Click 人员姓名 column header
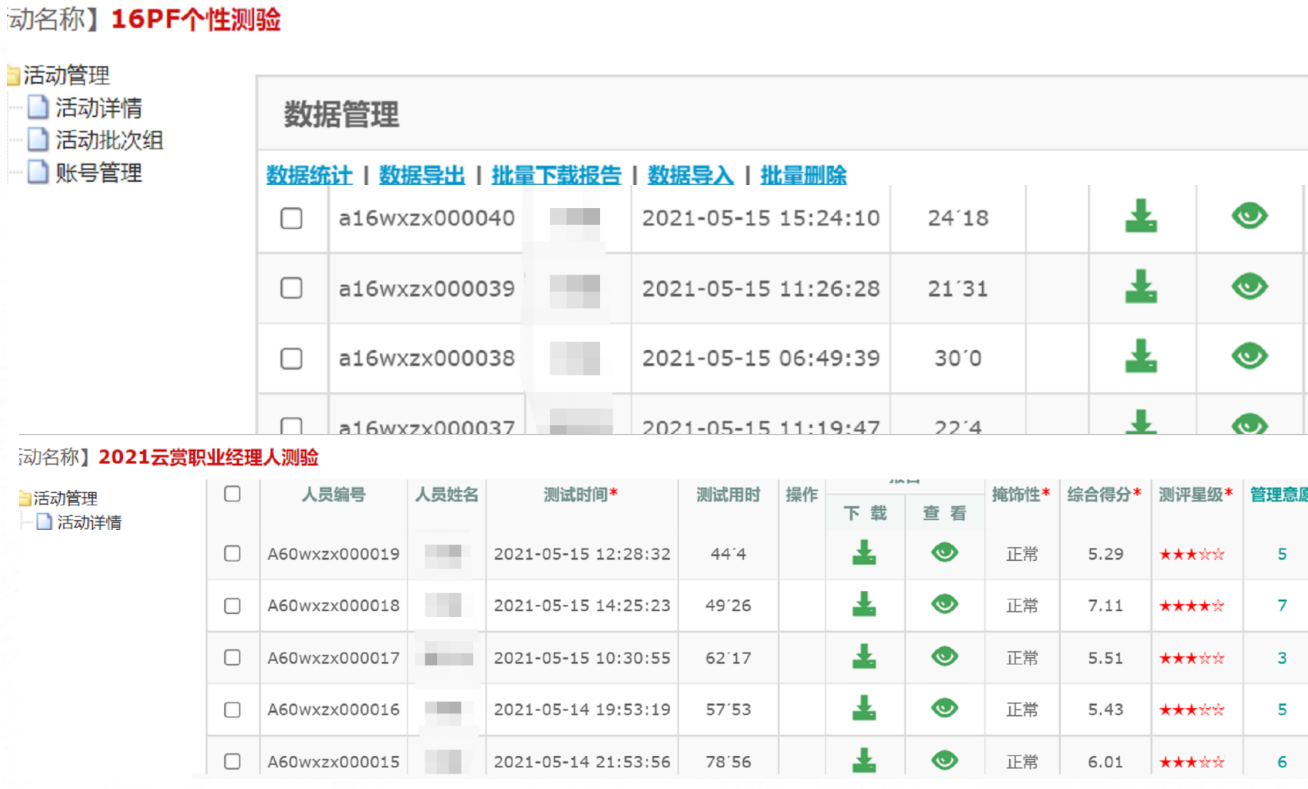 (x=447, y=494)
